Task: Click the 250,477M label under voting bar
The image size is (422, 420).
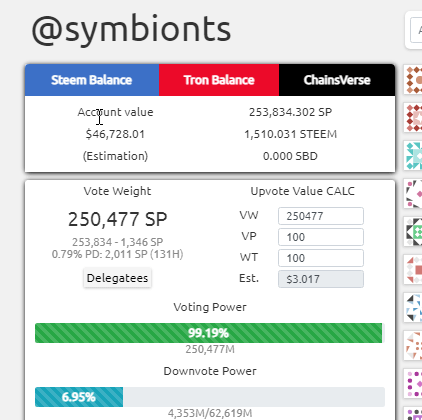Action: click(210, 349)
